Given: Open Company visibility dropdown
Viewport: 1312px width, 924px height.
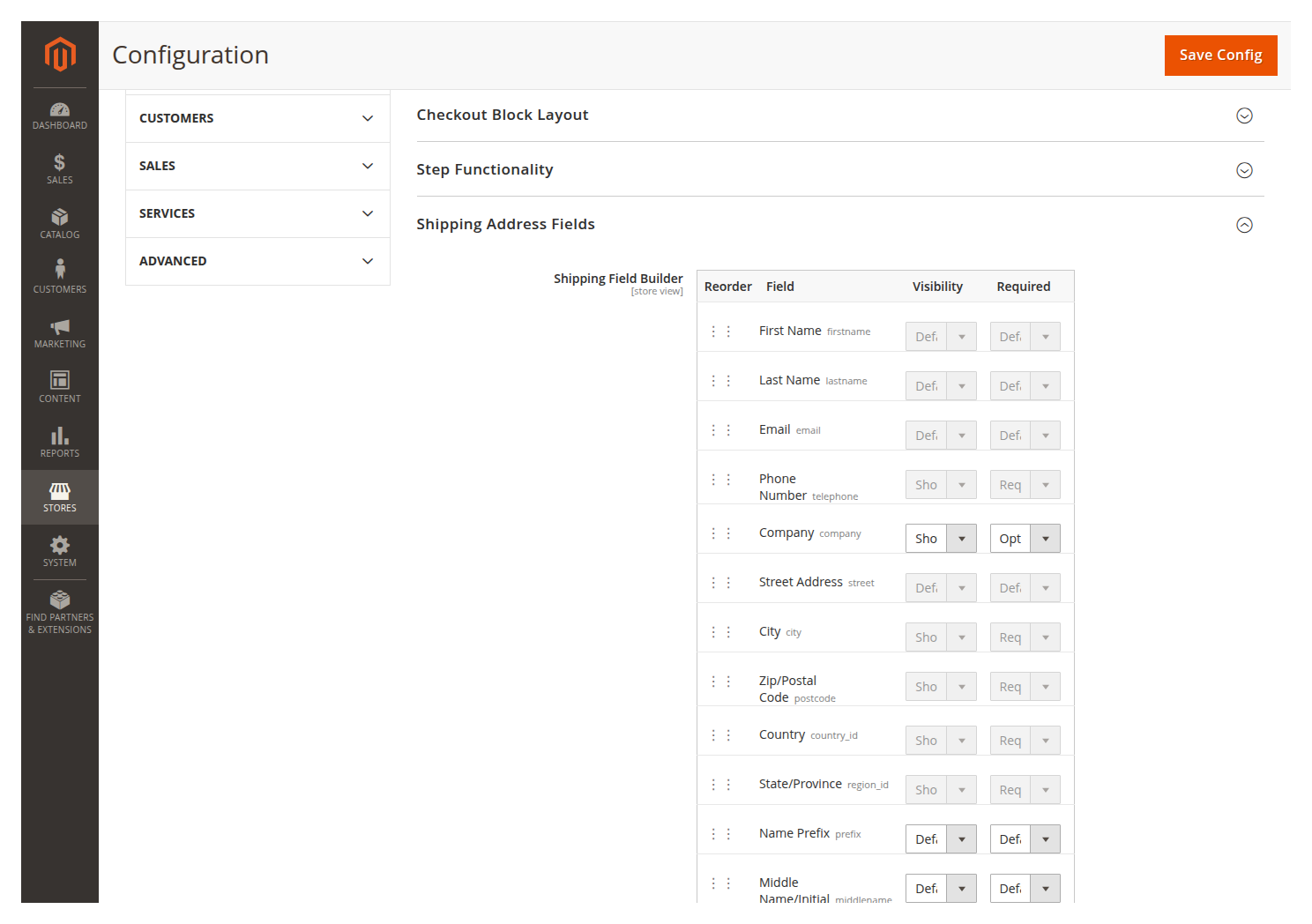Looking at the screenshot, I should coord(941,539).
